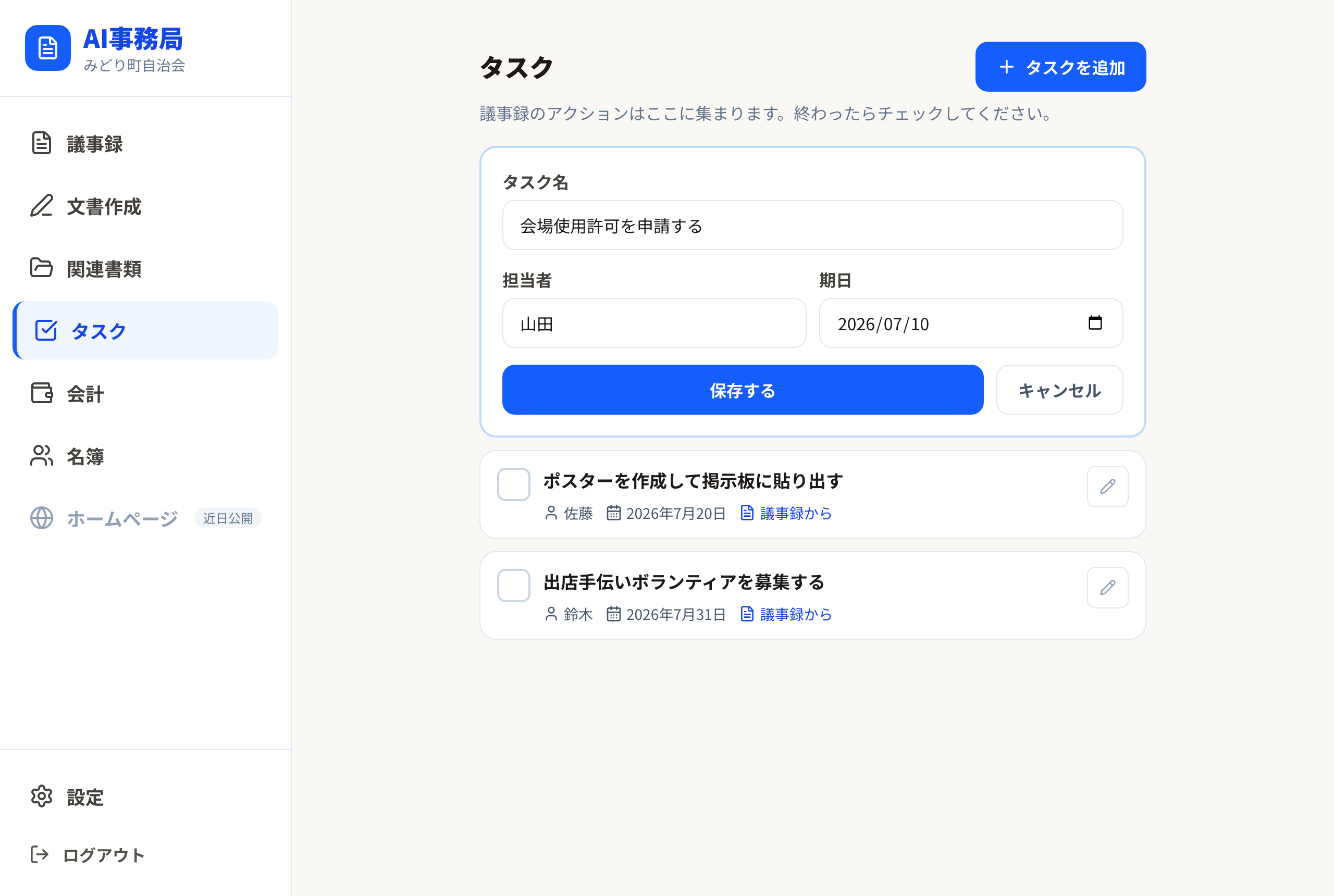This screenshot has width=1334, height=896.
Task: Click the タスクを追加 button
Action: [x=1060, y=67]
